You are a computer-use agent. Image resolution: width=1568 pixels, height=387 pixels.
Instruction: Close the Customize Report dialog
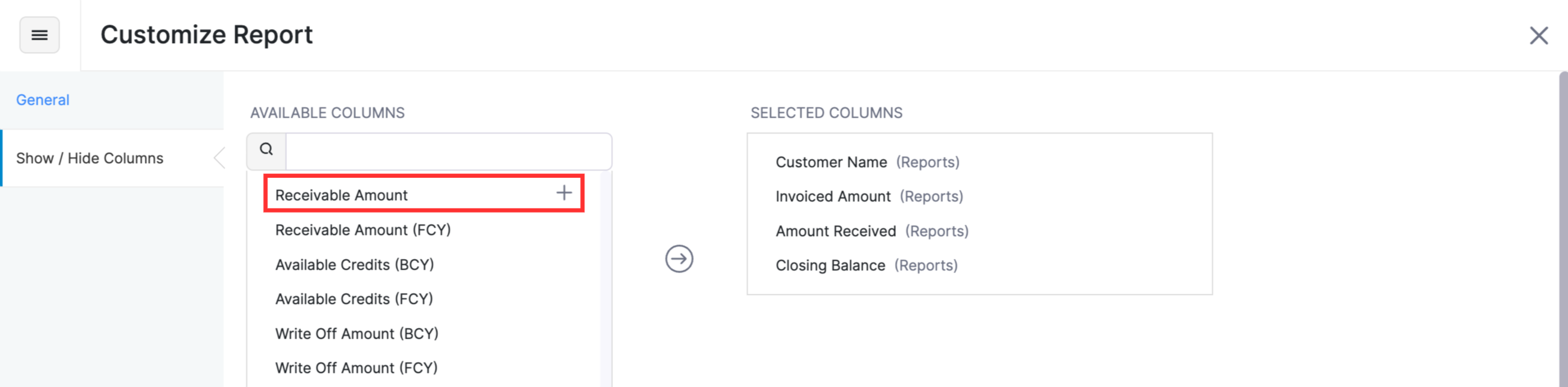pyautogui.click(x=1539, y=36)
